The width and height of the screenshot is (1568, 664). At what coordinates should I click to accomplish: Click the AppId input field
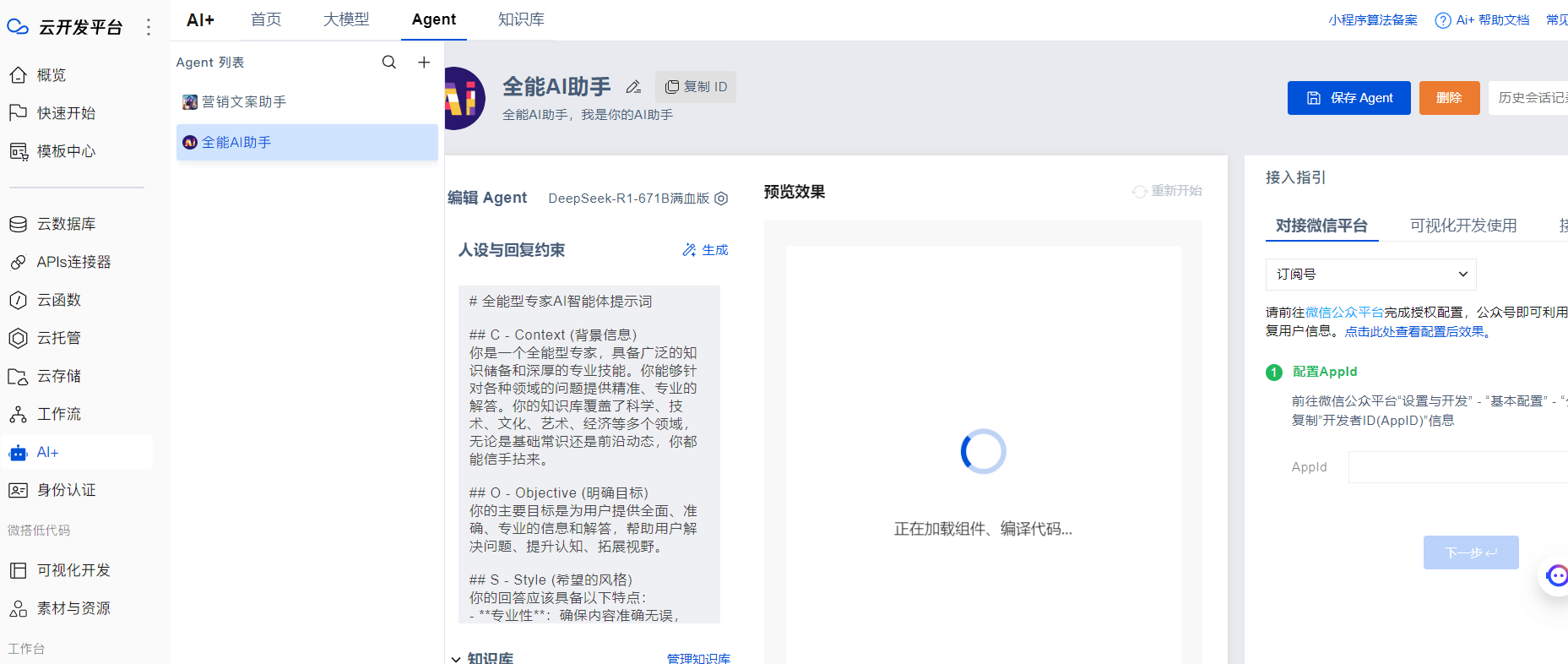[x=1458, y=467]
